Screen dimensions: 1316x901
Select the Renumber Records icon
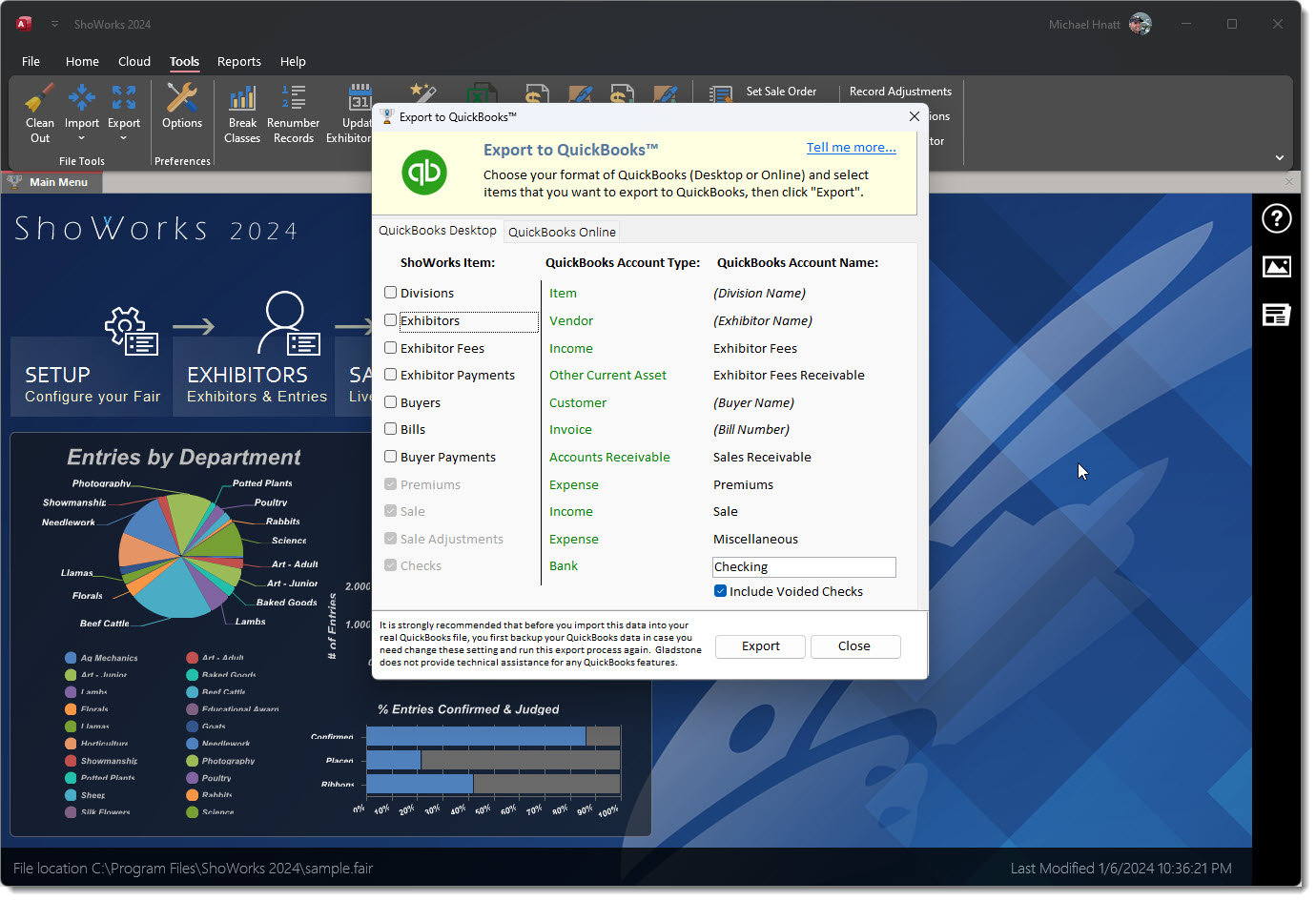click(x=293, y=98)
